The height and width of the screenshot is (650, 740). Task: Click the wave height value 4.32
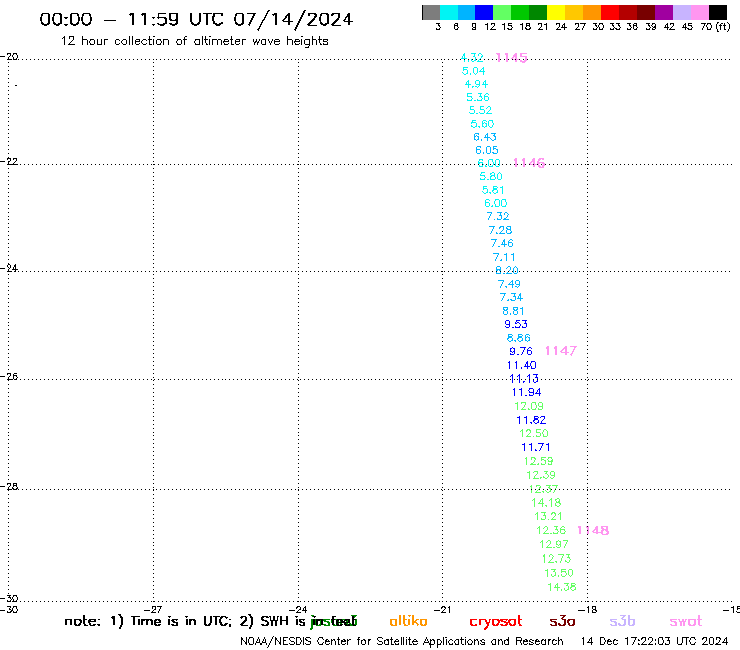(472, 58)
